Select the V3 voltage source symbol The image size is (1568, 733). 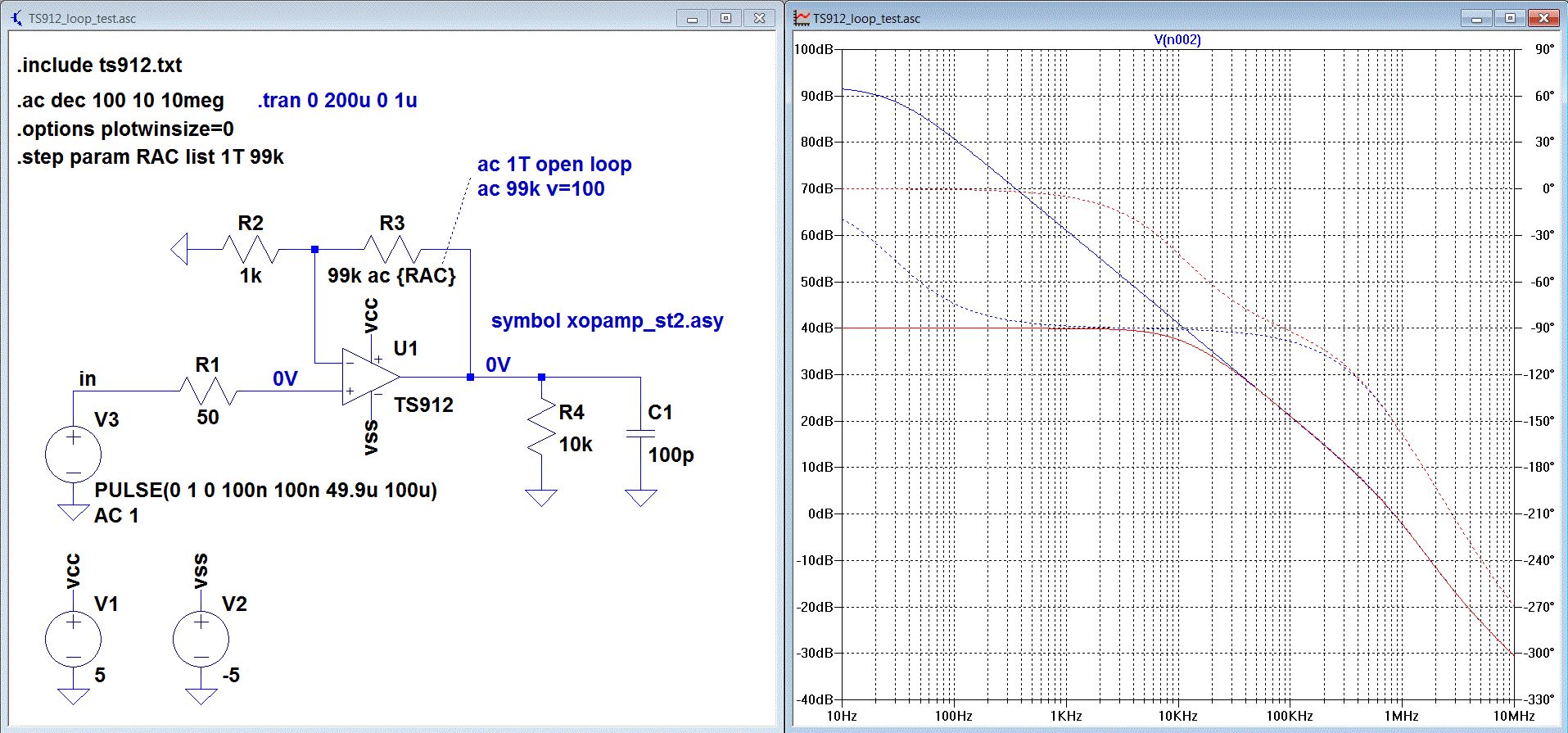pyautogui.click(x=74, y=455)
